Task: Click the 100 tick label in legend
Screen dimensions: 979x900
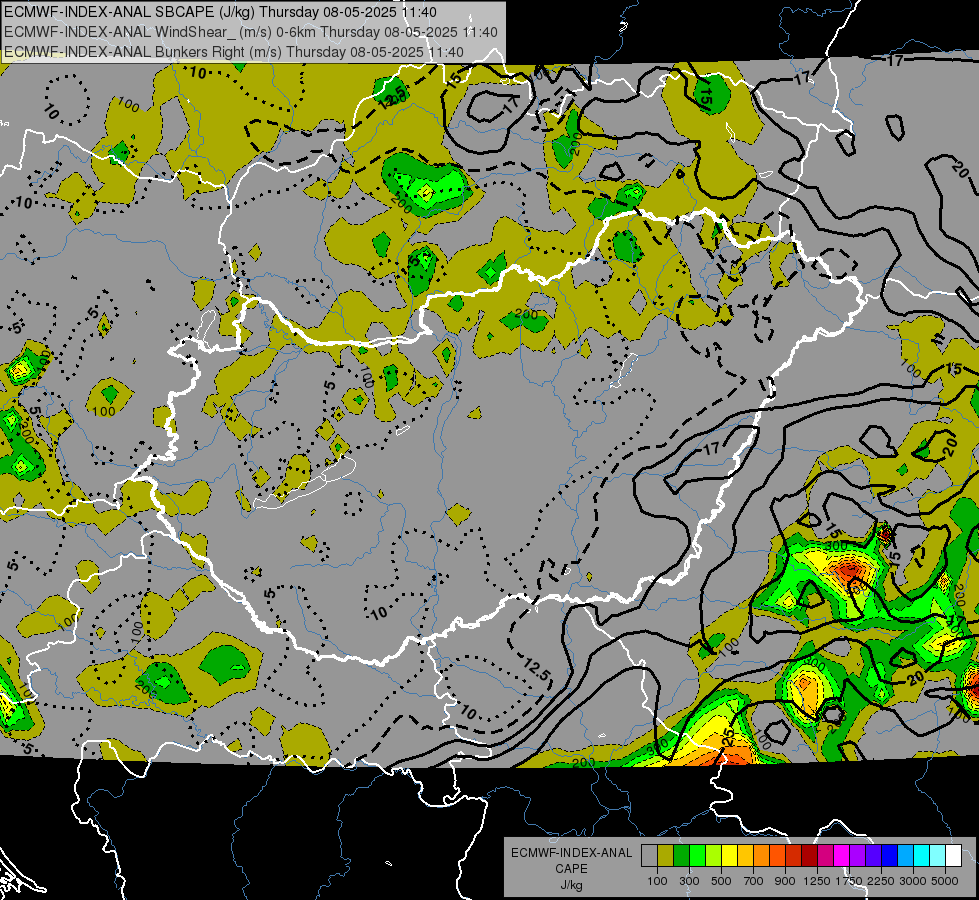Action: (x=657, y=881)
